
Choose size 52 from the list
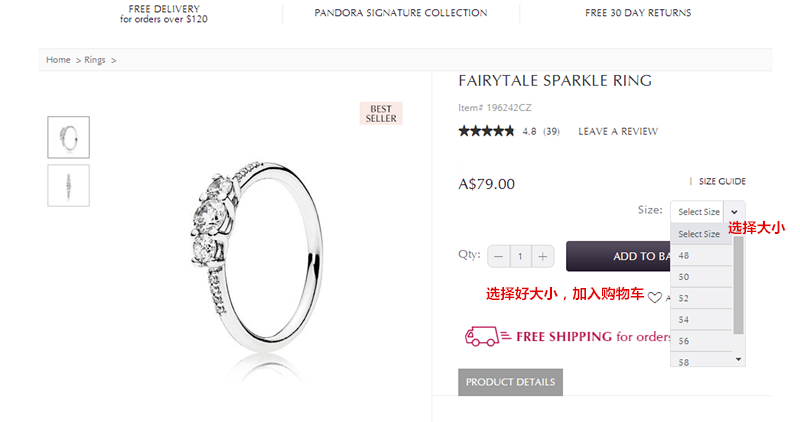[x=701, y=299]
